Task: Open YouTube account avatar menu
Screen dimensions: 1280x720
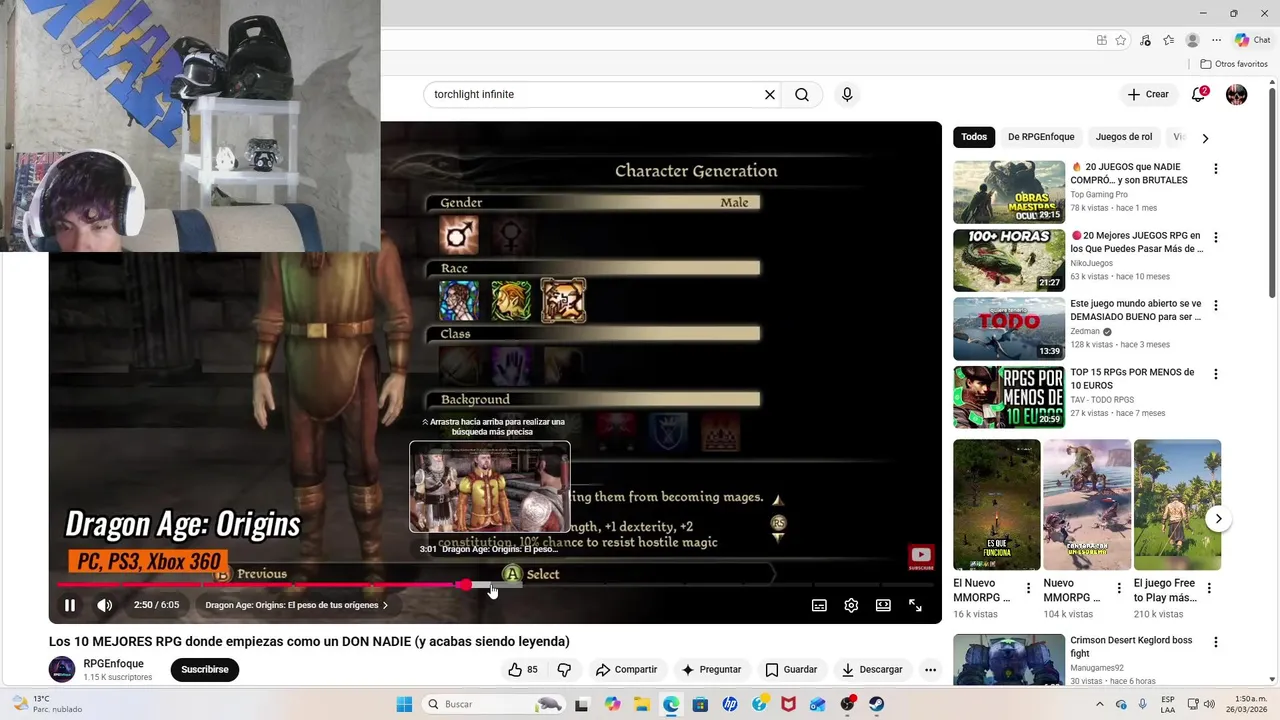Action: click(1237, 94)
